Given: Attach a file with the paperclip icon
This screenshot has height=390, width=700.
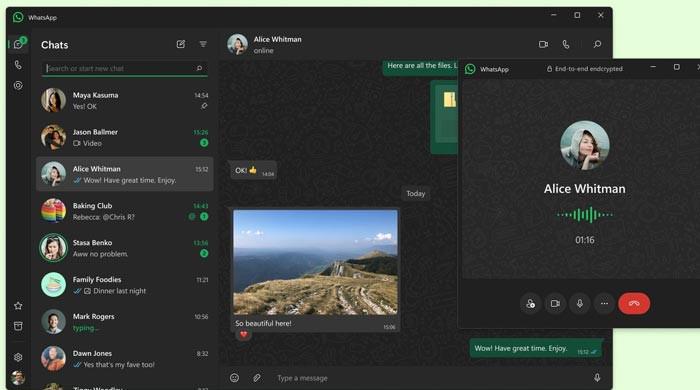Looking at the screenshot, I should pos(257,378).
